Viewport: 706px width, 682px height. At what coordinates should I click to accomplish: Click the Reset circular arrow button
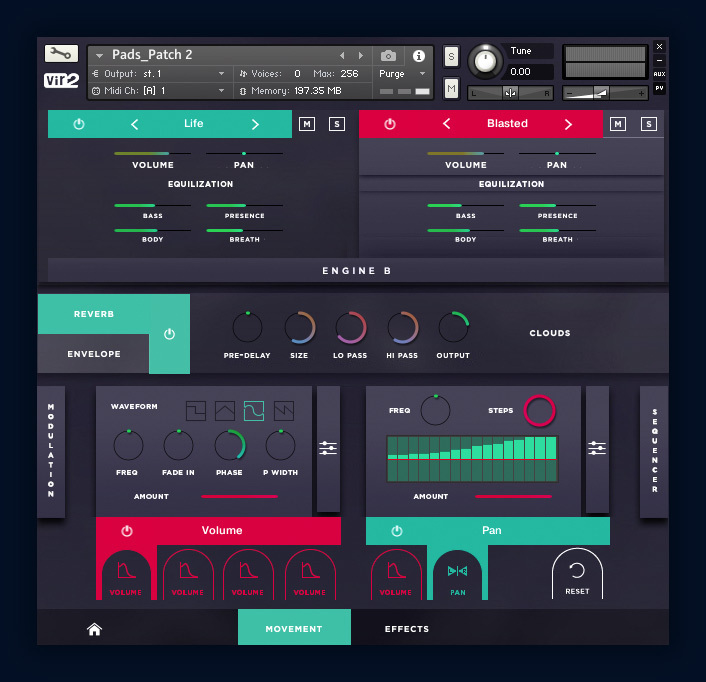577,574
